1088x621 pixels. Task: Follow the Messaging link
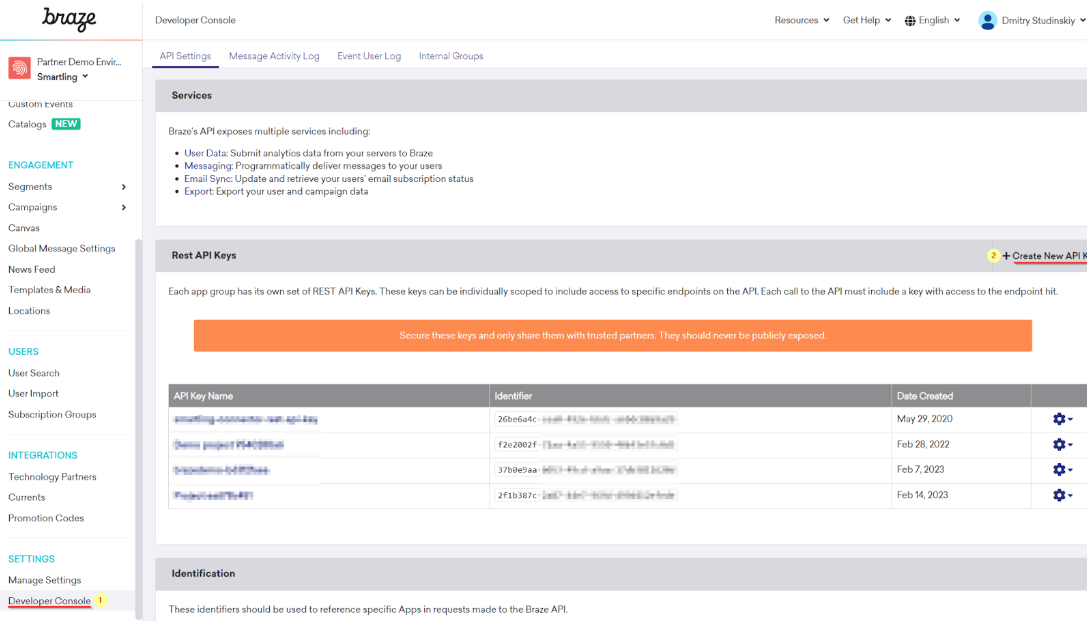[208, 166]
